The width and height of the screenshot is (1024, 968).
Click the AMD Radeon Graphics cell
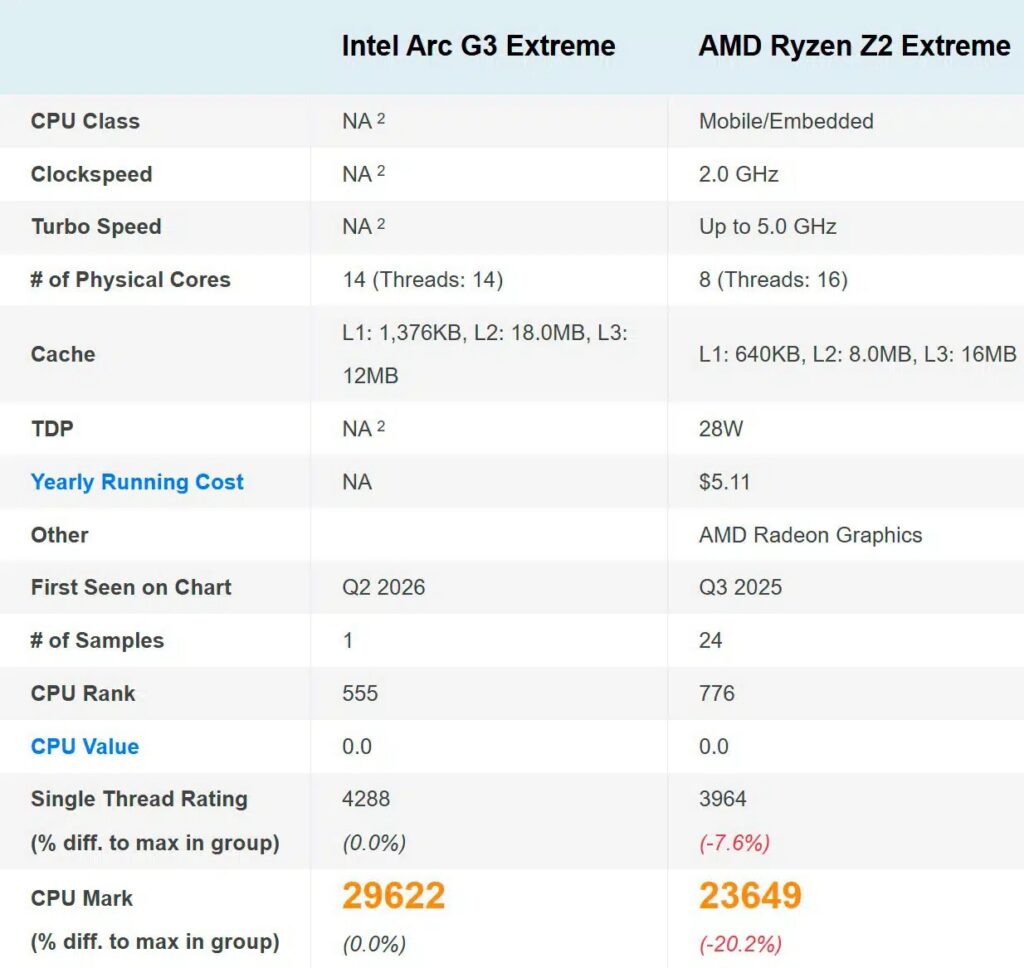[810, 535]
